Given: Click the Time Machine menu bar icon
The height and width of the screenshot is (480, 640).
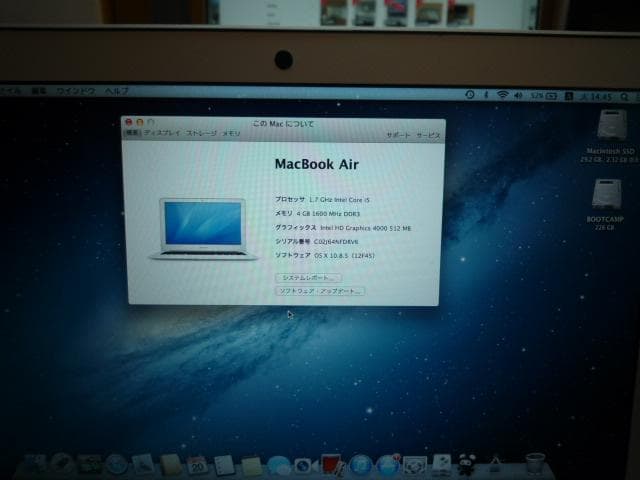Looking at the screenshot, I should point(469,95).
